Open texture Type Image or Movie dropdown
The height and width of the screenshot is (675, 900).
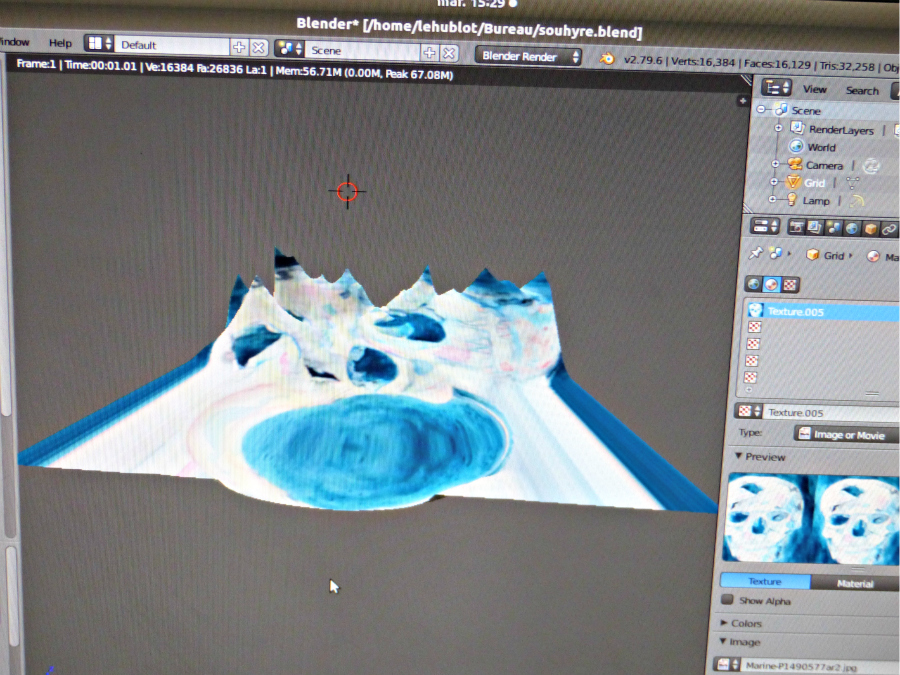(x=846, y=434)
